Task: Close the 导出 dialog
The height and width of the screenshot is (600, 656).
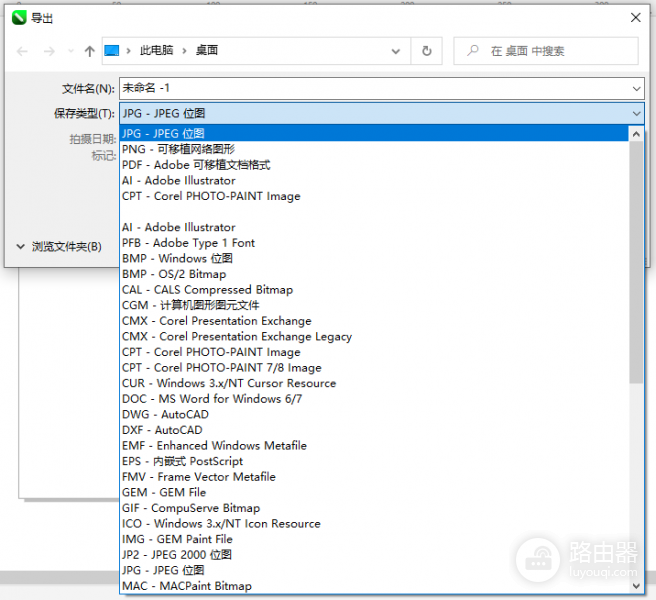Action: [636, 18]
